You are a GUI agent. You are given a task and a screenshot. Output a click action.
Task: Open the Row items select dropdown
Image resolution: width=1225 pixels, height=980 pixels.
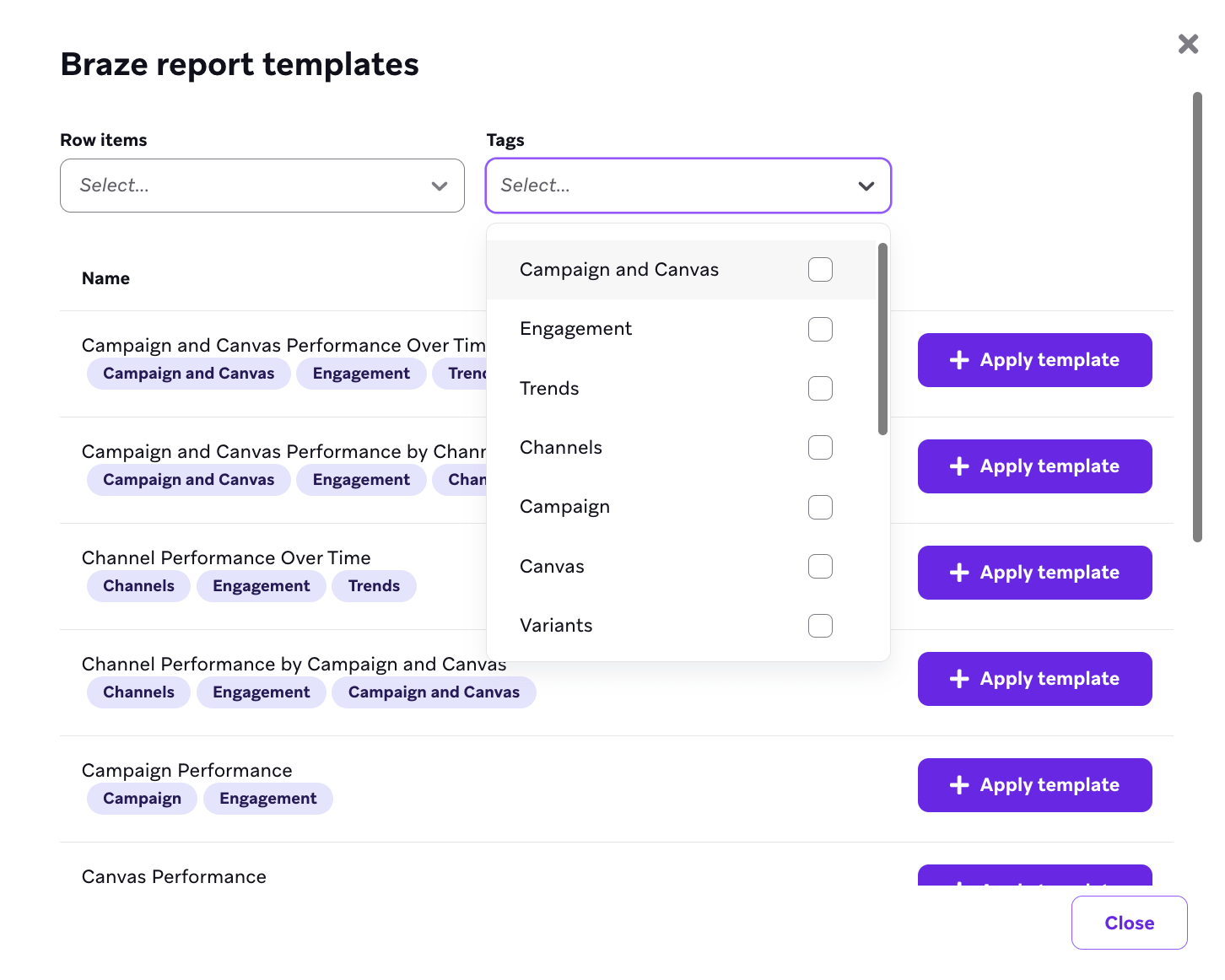coord(262,186)
